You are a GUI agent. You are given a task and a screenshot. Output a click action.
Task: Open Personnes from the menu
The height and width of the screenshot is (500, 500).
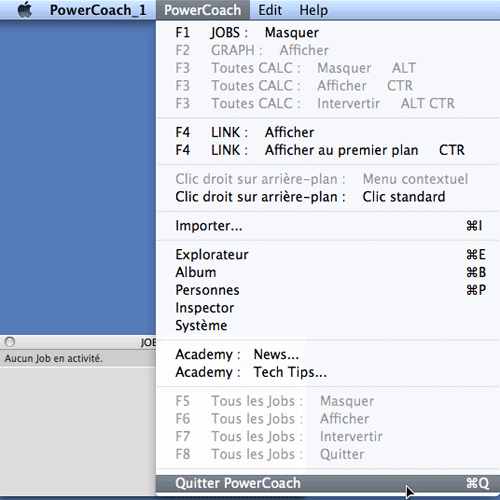(328, 290)
